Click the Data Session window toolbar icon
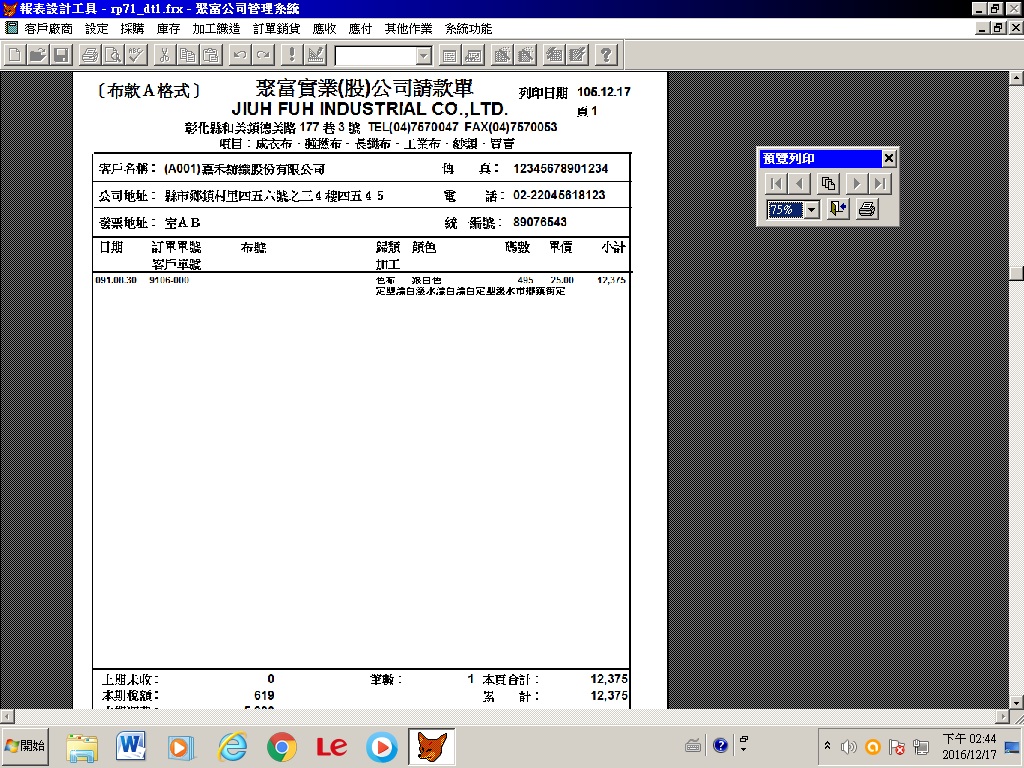Image resolution: width=1024 pixels, height=768 pixels. [x=473, y=55]
